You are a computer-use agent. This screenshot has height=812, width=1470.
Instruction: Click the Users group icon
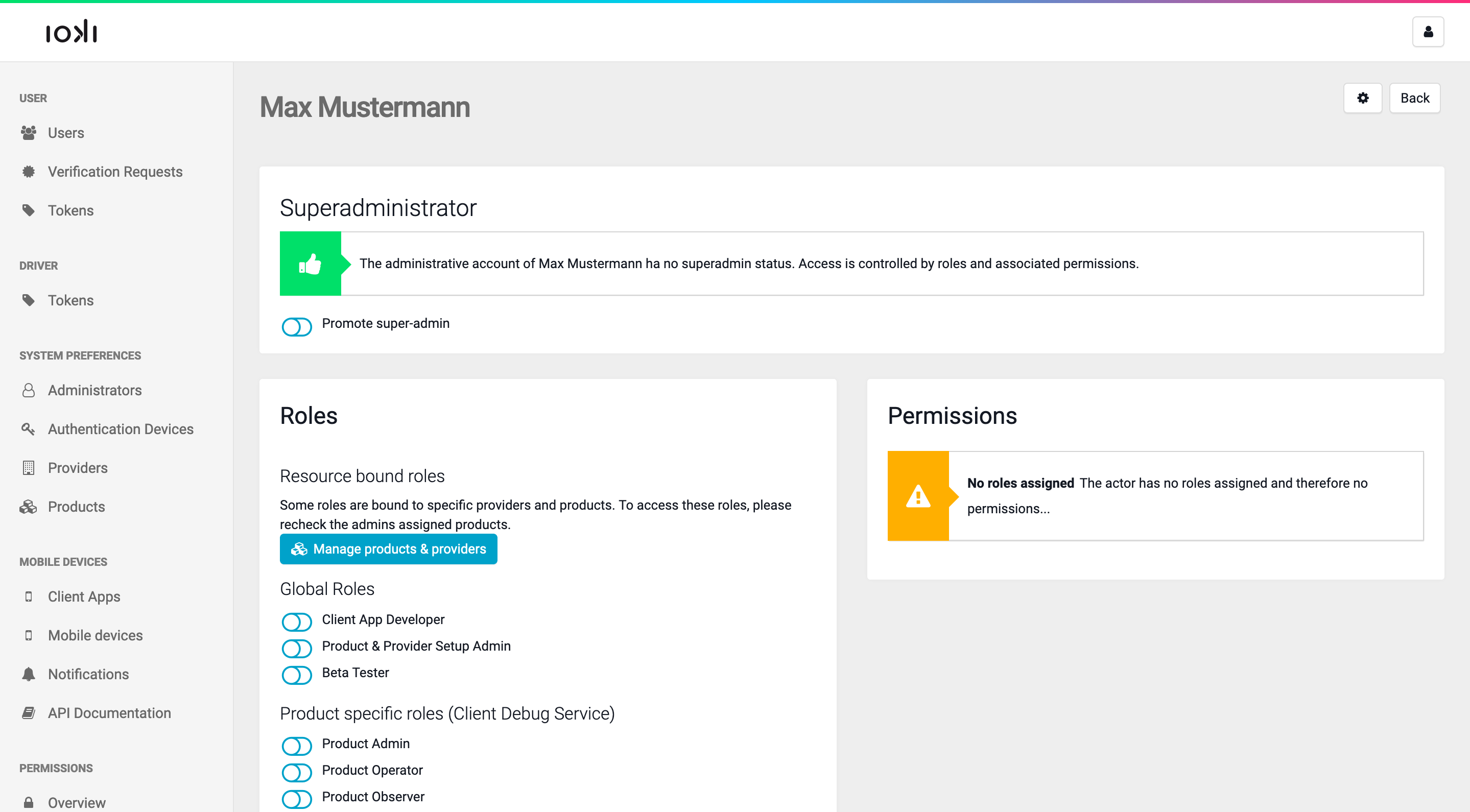(29, 133)
